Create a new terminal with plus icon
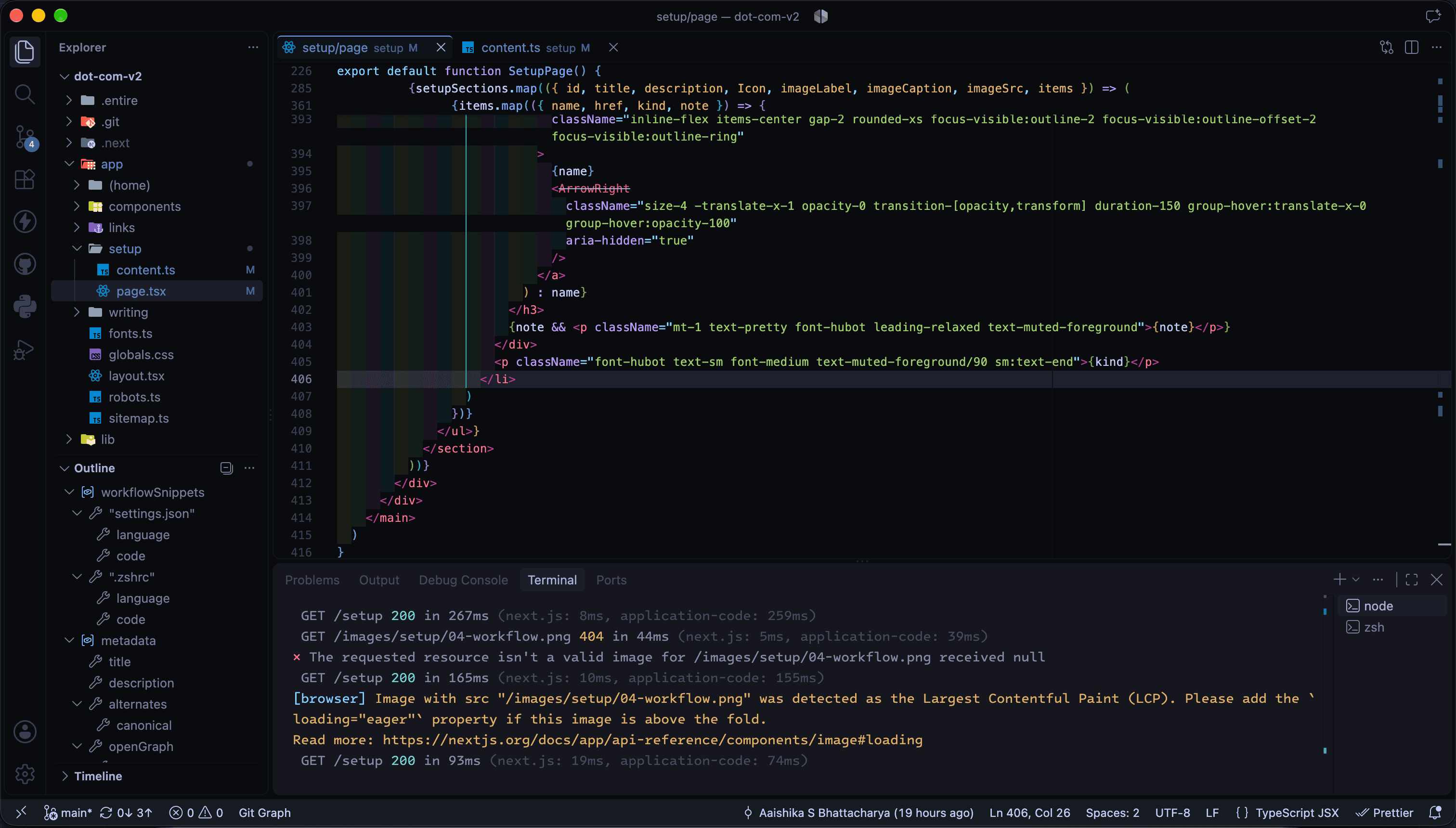 [x=1339, y=580]
